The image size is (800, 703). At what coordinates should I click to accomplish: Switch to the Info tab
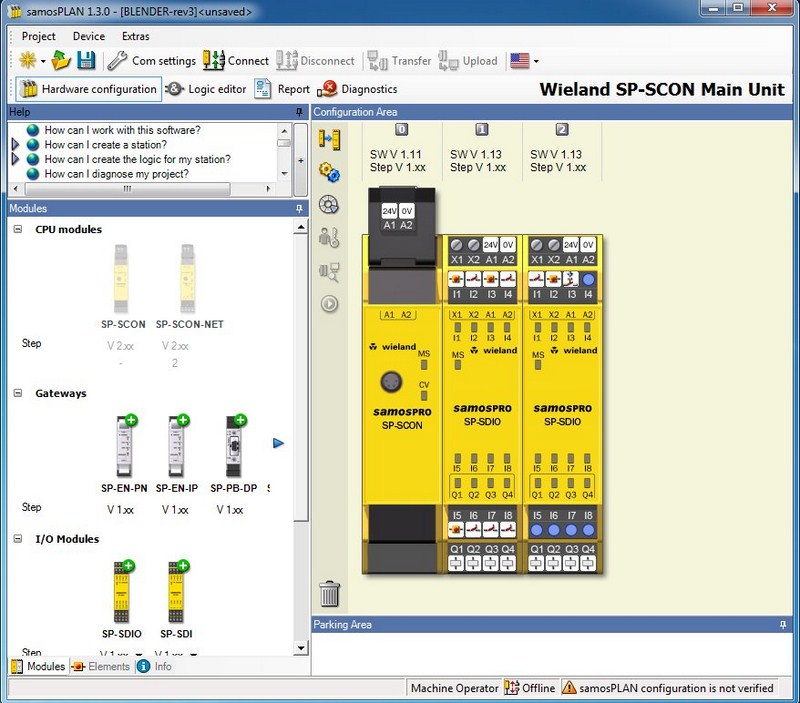155,666
